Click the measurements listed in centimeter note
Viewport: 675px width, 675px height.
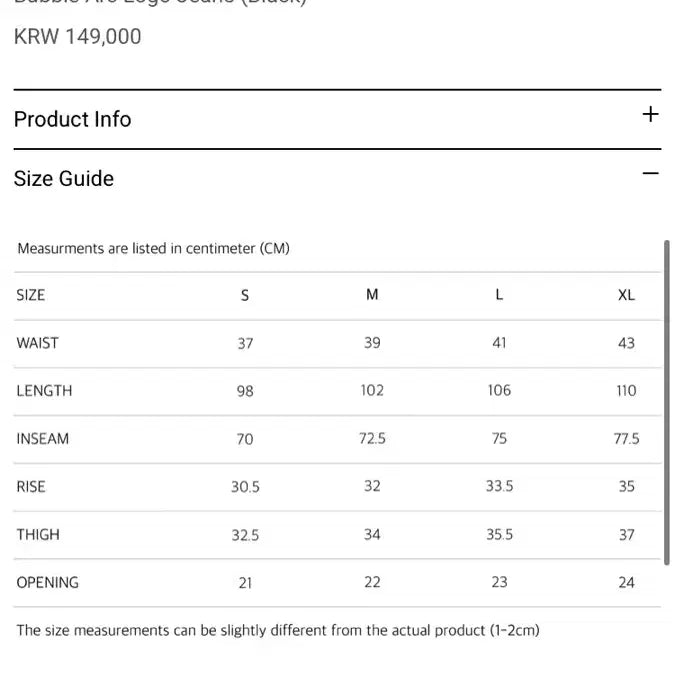[153, 249]
